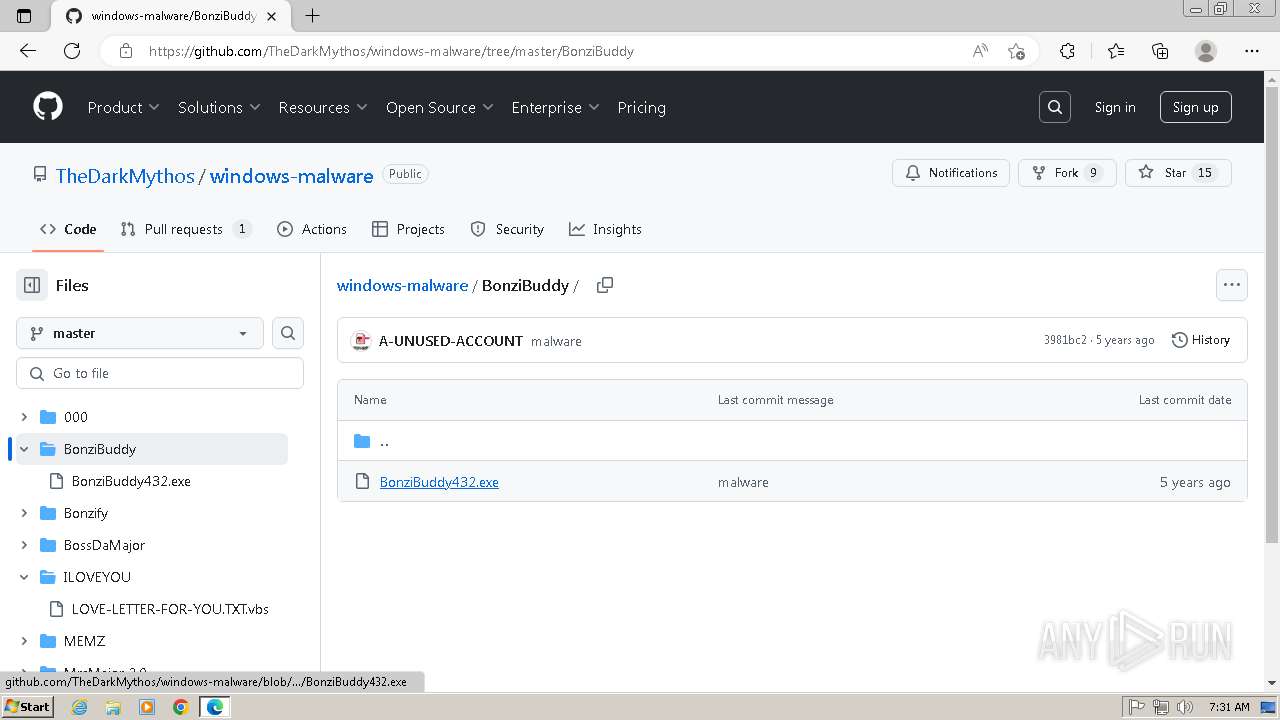Copy path using the copy icon

point(604,285)
